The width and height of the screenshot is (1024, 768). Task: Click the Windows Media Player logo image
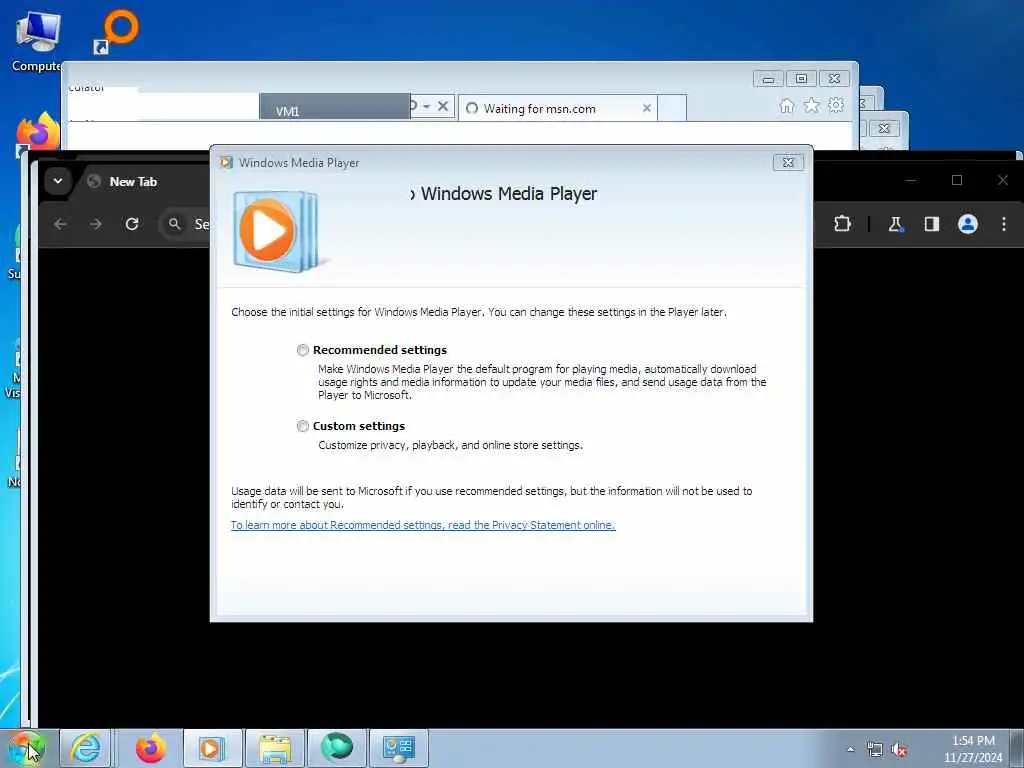[x=277, y=231]
